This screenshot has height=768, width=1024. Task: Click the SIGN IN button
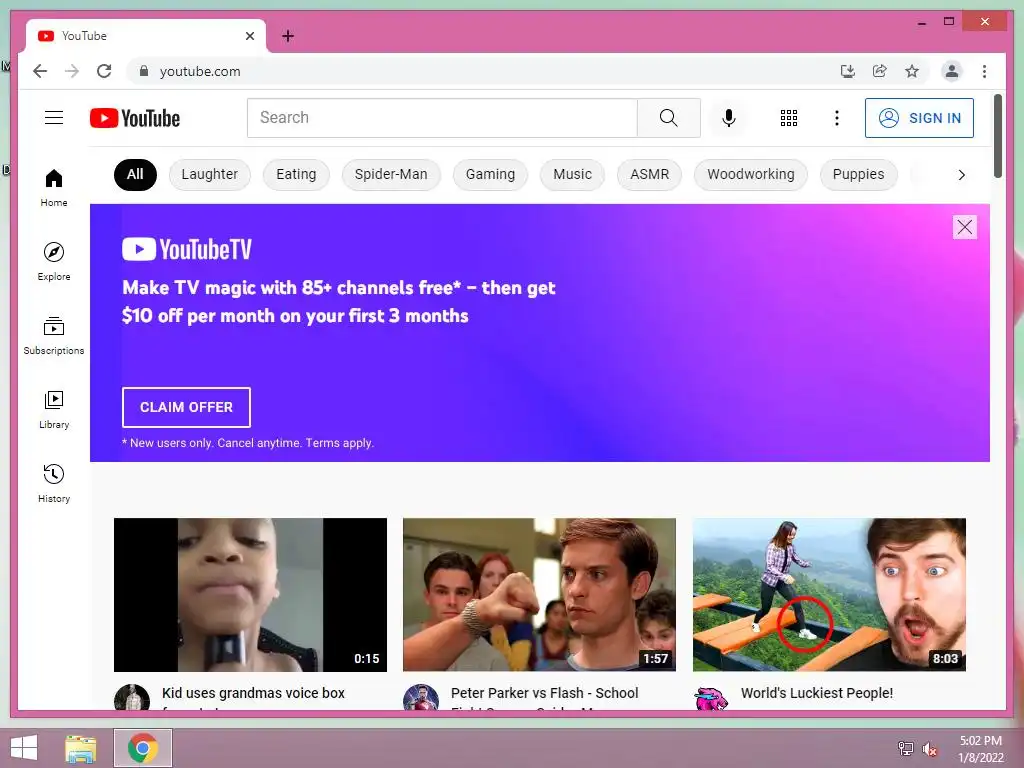(919, 118)
